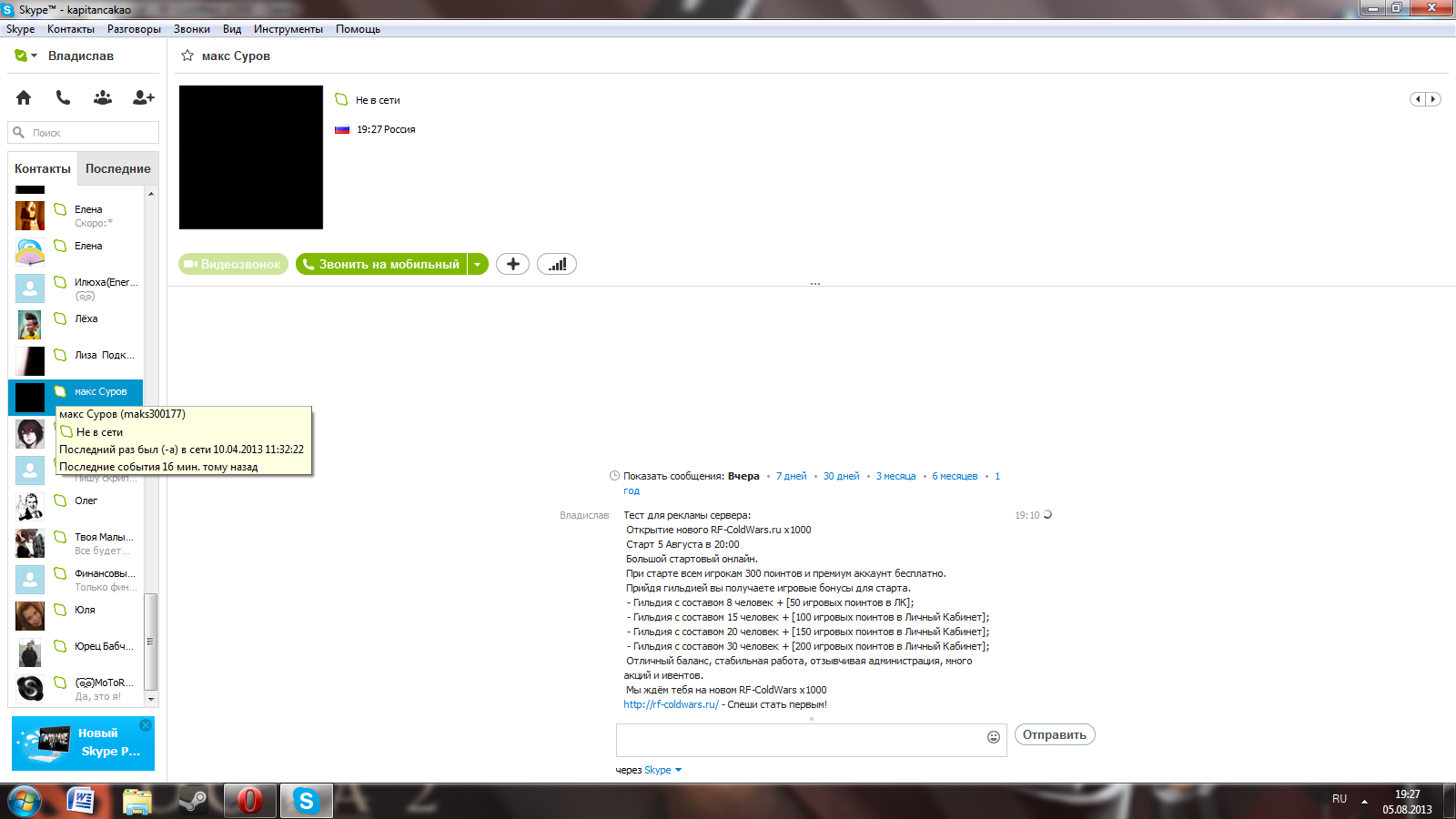Open Opera browser from taskbar
Screen dimensions: 1456x819
coord(249,801)
